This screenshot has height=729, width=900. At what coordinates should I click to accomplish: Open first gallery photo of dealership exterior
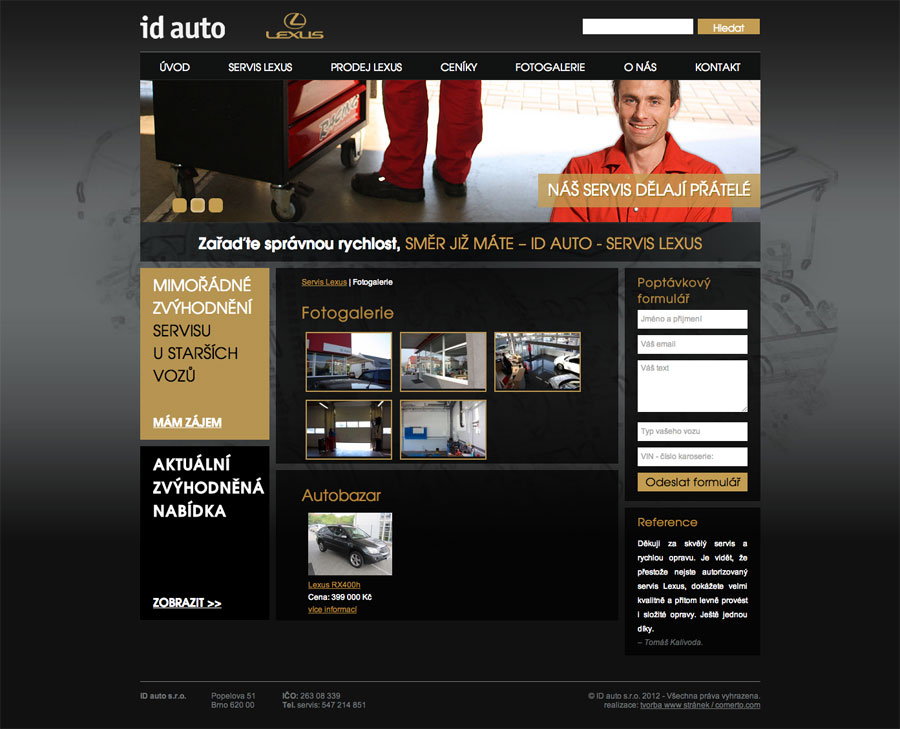point(349,362)
